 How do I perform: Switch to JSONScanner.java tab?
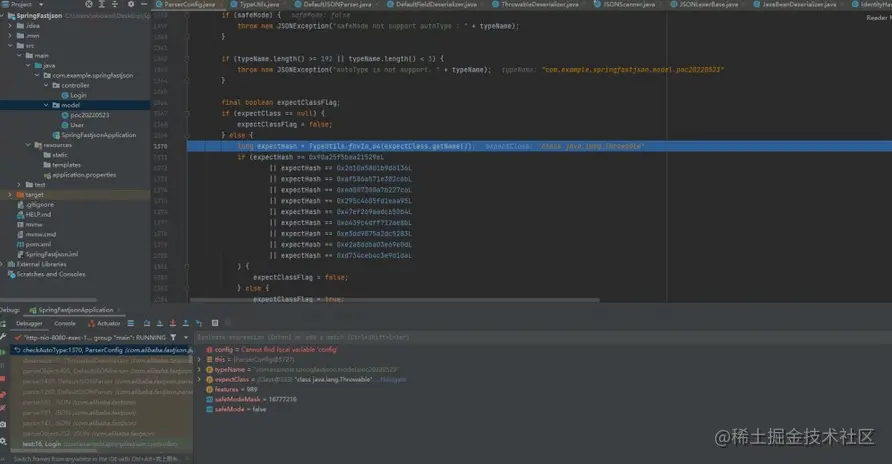[x=629, y=4]
